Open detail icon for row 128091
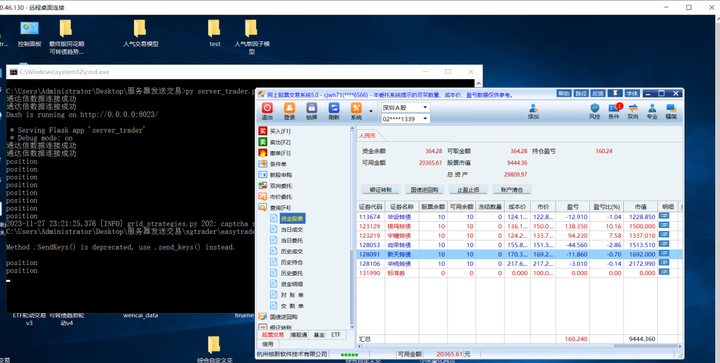This screenshot has width=720, height=363. click(x=664, y=254)
